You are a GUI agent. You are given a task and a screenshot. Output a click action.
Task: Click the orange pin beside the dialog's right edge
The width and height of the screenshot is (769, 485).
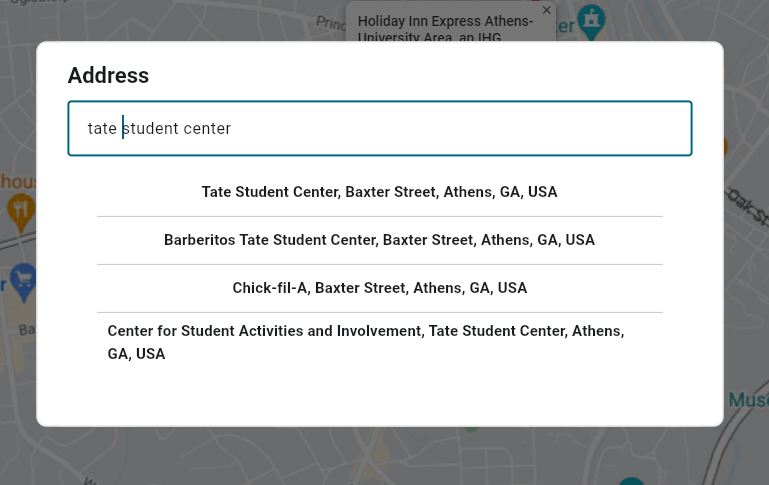pos(725,146)
